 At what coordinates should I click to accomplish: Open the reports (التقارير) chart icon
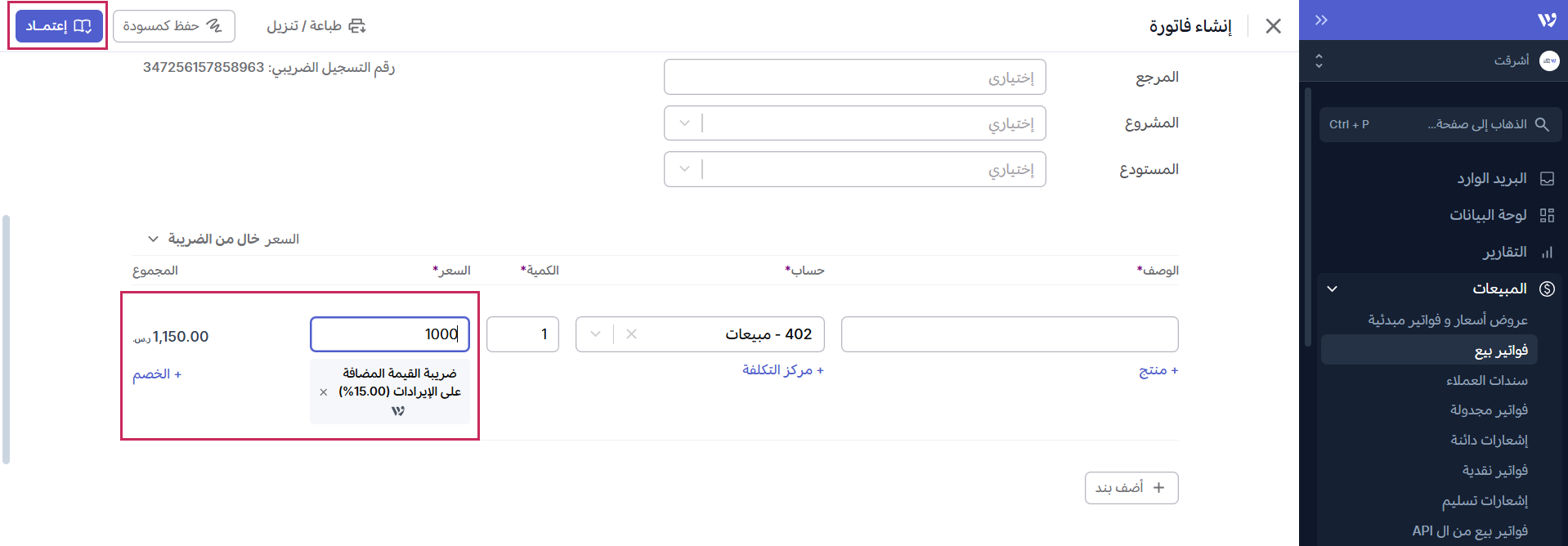click(x=1547, y=253)
